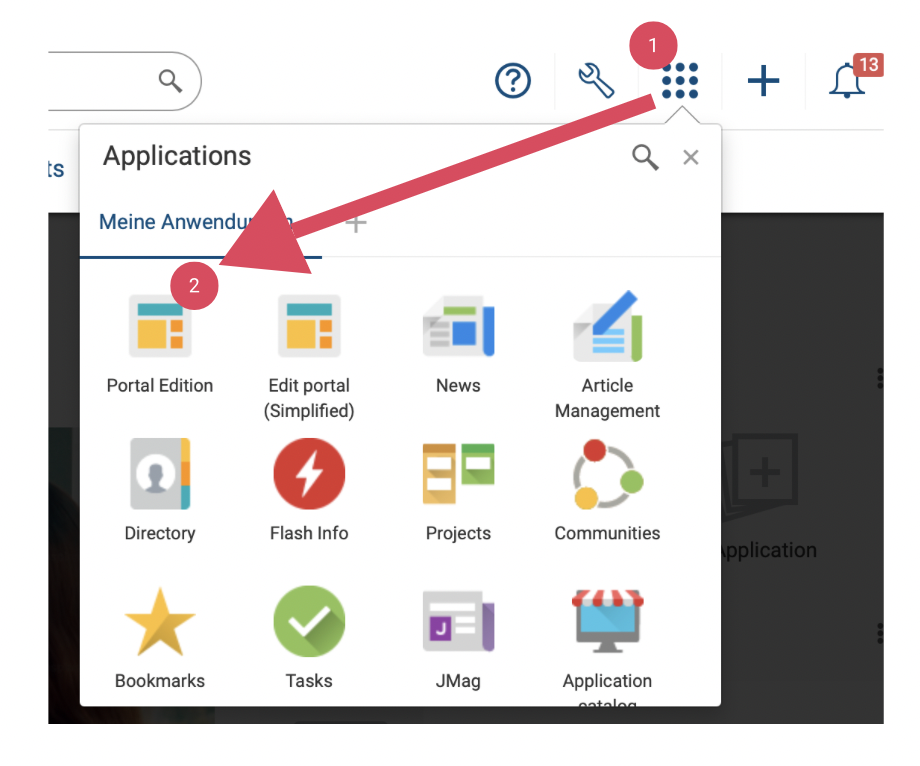Open the wrench administration menu
This screenshot has width=920, height=766.
click(597, 80)
